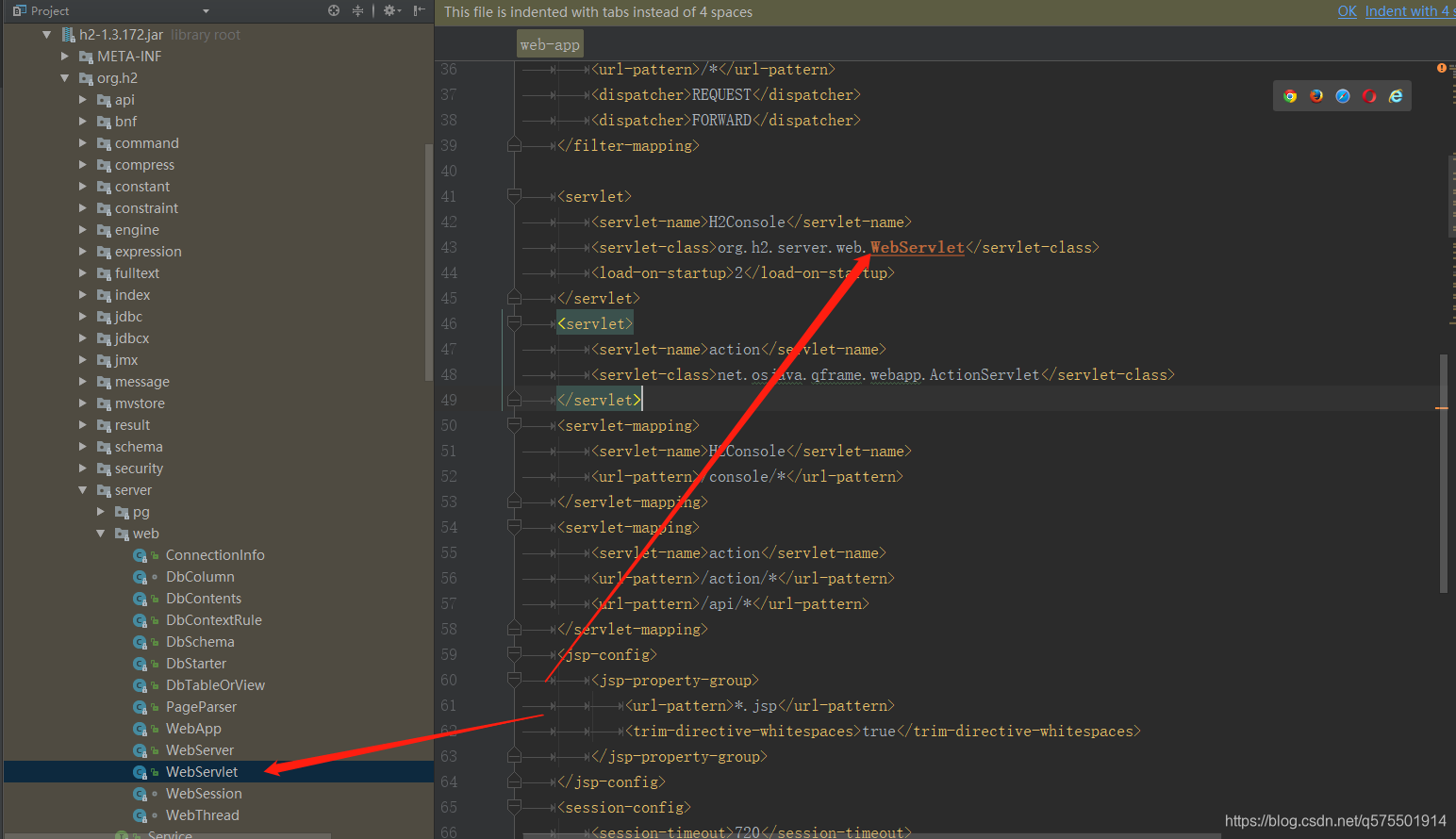Fold the servlet block at line 41

coord(514,196)
